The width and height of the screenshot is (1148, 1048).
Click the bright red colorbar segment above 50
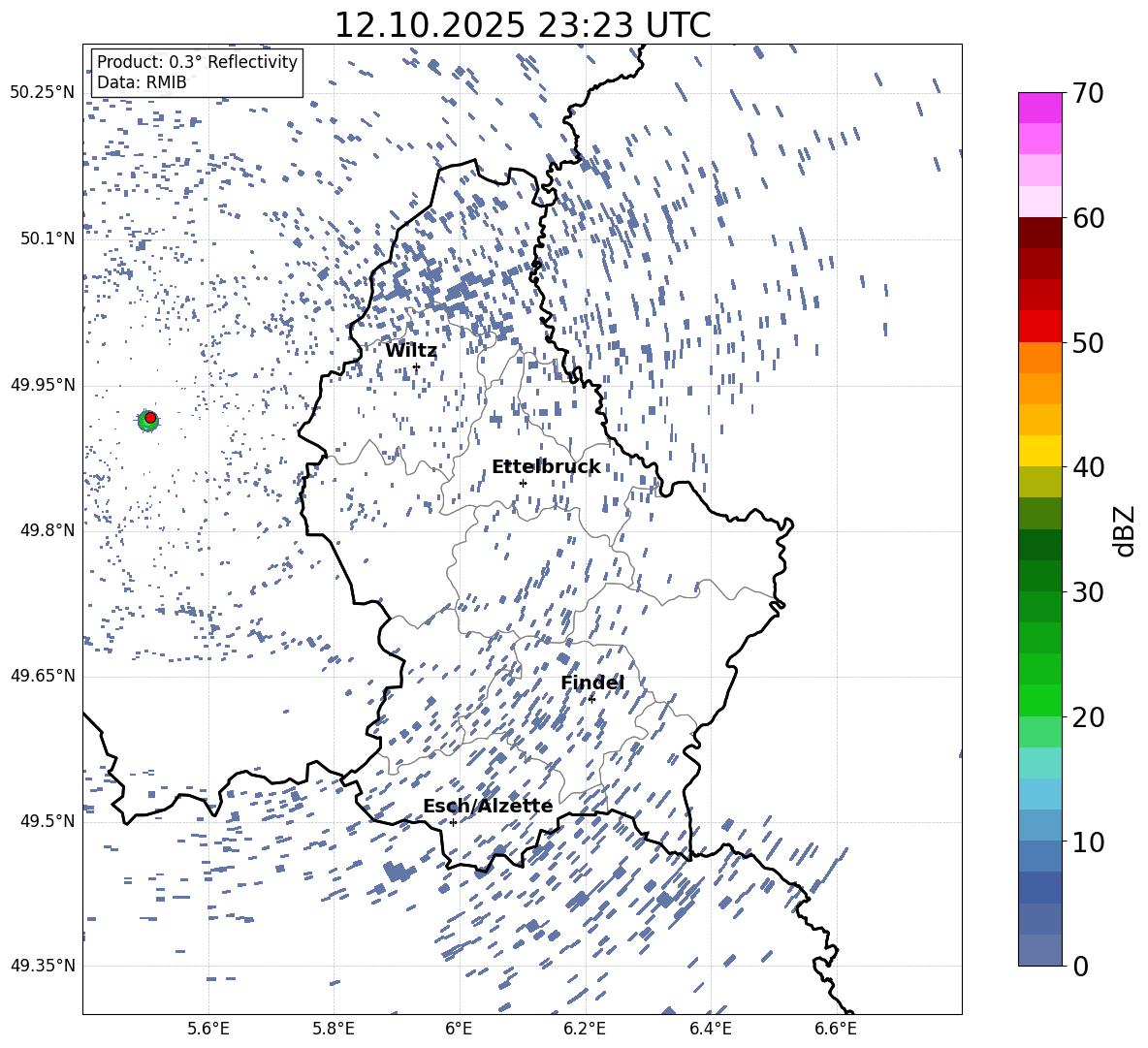coord(1039,327)
